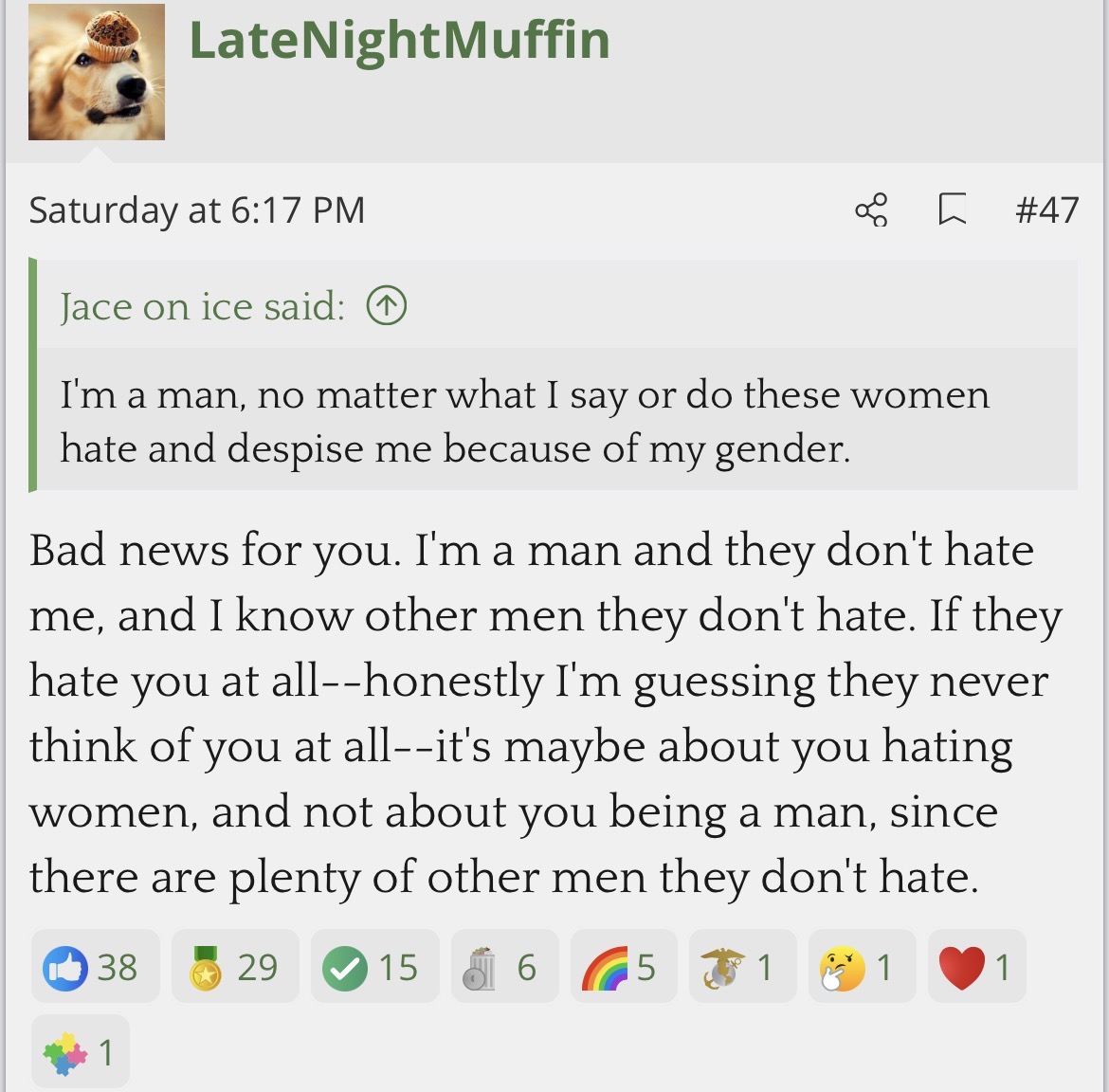Screen dimensions: 1109x1092
Task: Jump to the original post via the up-arrow icon
Action: tap(387, 306)
